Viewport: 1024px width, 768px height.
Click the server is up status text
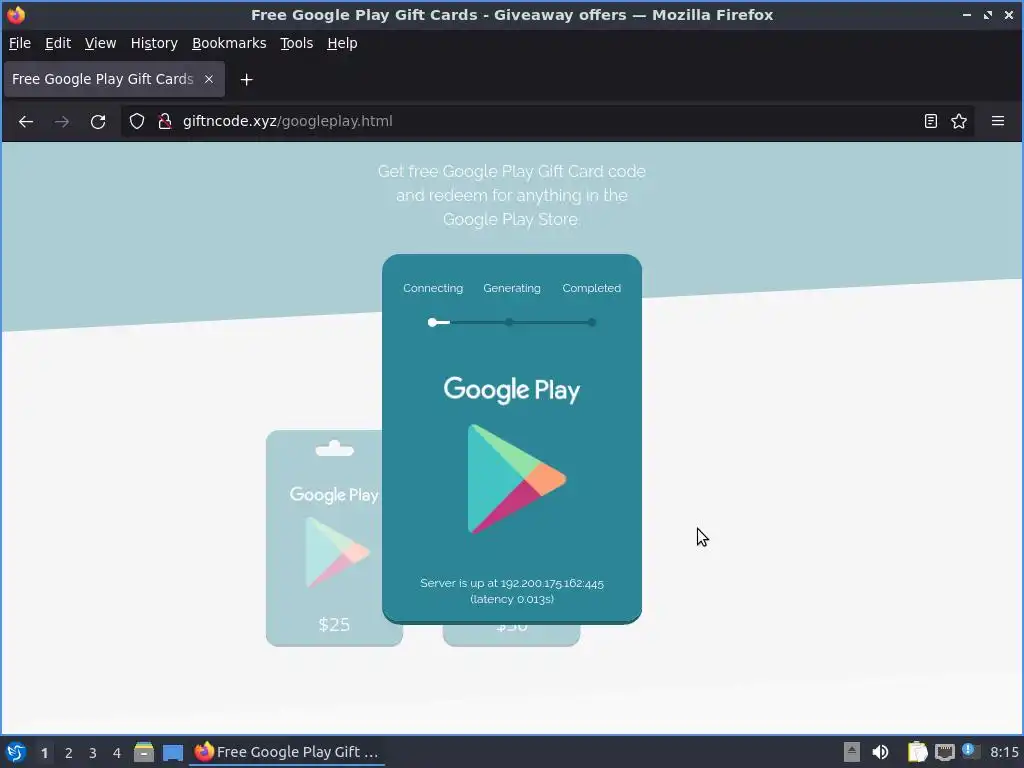click(512, 591)
